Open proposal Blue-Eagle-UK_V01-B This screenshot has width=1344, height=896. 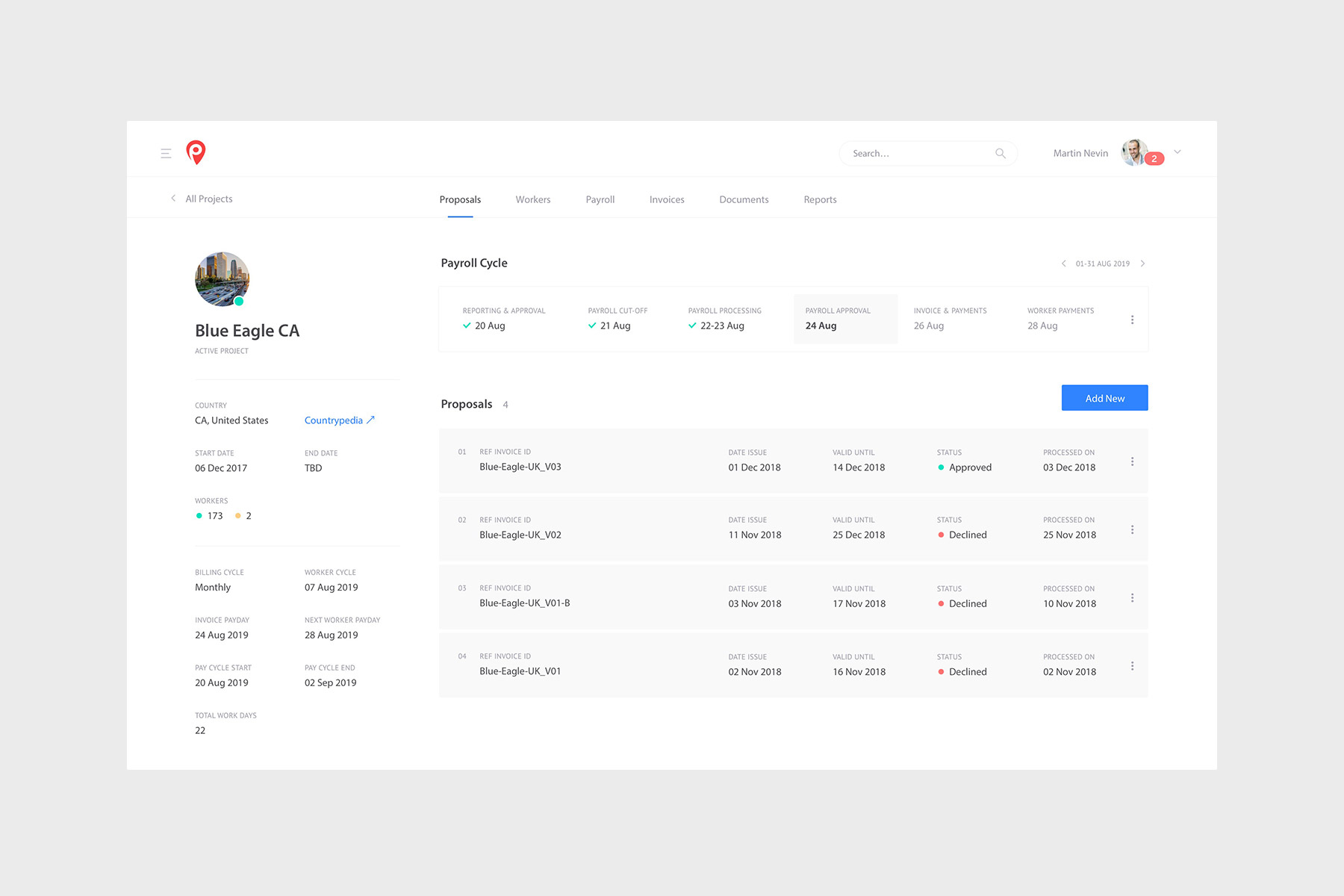point(525,603)
